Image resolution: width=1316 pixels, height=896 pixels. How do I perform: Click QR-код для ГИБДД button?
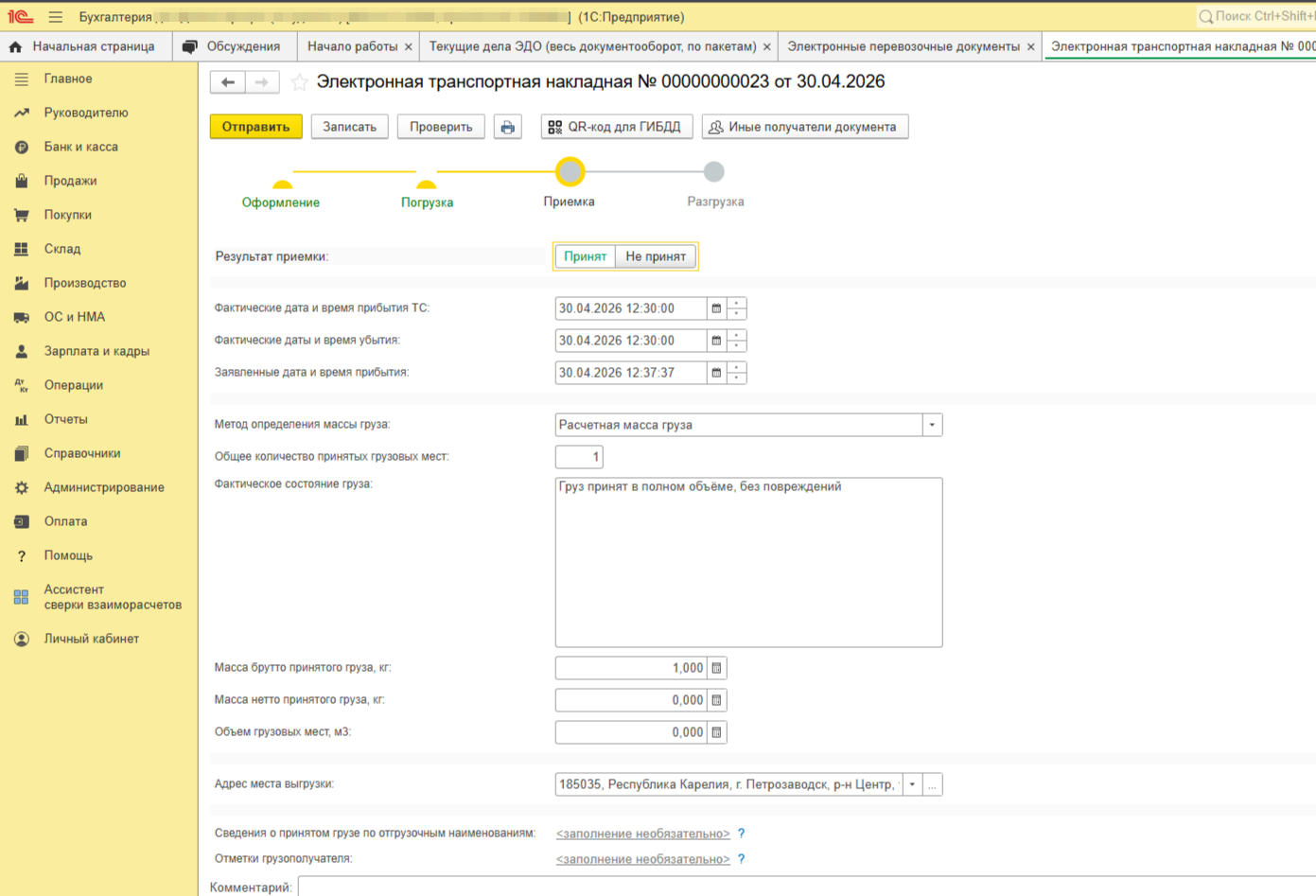click(616, 127)
